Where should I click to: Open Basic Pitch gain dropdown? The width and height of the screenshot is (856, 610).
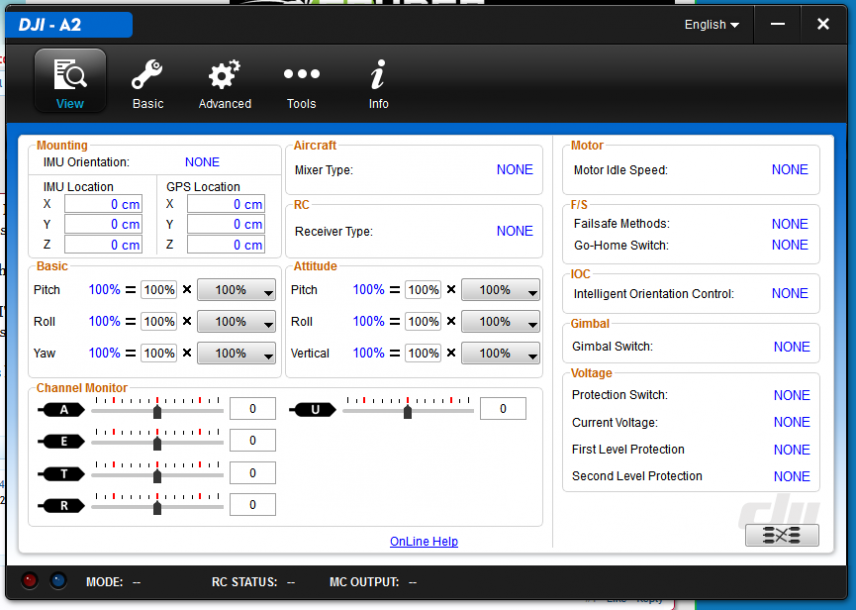236,290
